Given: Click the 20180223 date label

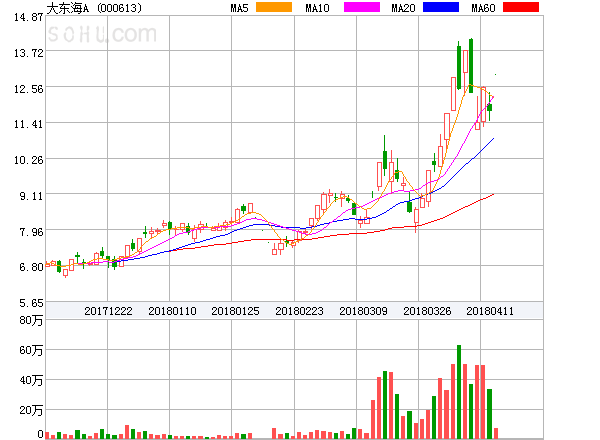Looking at the screenshot, I should pyautogui.click(x=299, y=311).
